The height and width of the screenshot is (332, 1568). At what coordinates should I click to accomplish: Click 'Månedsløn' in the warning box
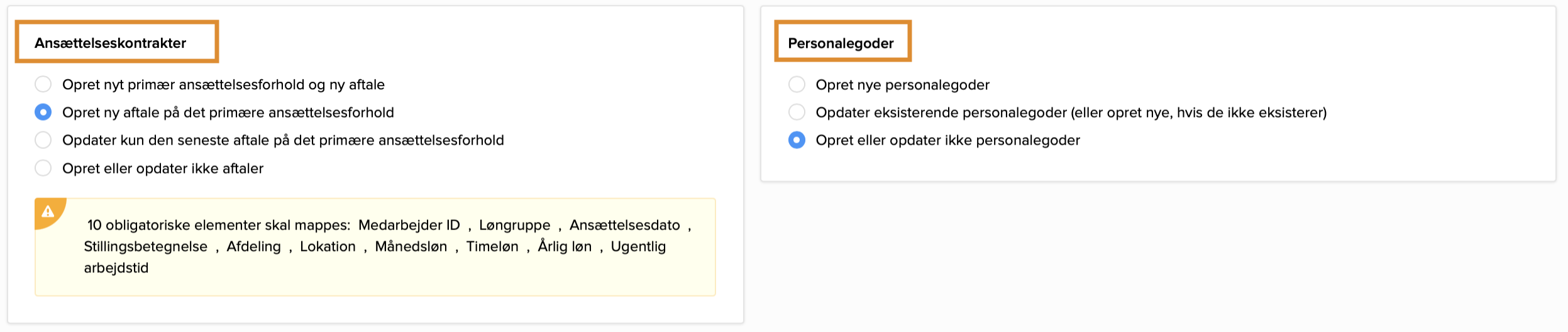[411, 246]
